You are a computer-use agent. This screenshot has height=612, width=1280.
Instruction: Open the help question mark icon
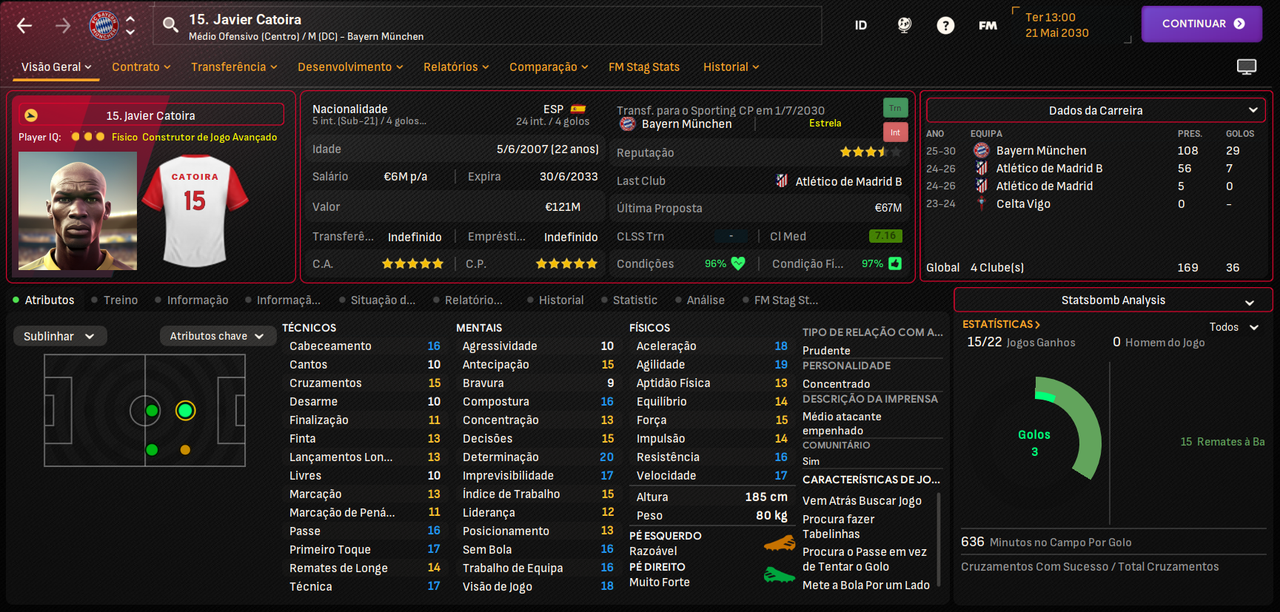coord(945,25)
